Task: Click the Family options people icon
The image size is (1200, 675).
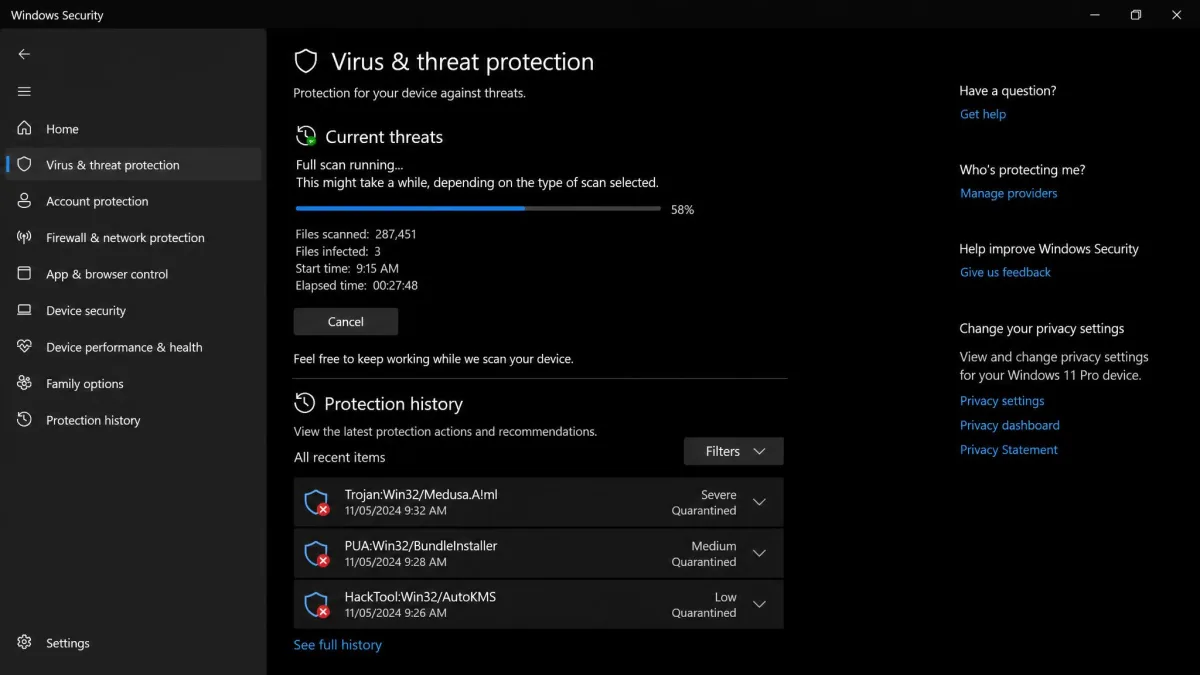Action: coord(24,383)
